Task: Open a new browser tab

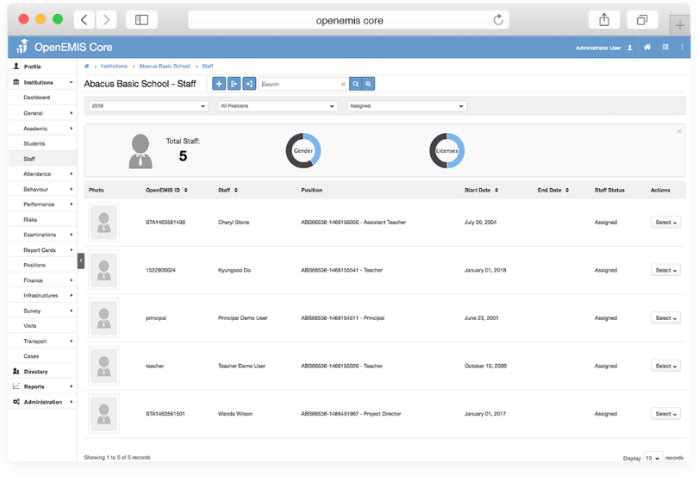Action: pos(679,25)
